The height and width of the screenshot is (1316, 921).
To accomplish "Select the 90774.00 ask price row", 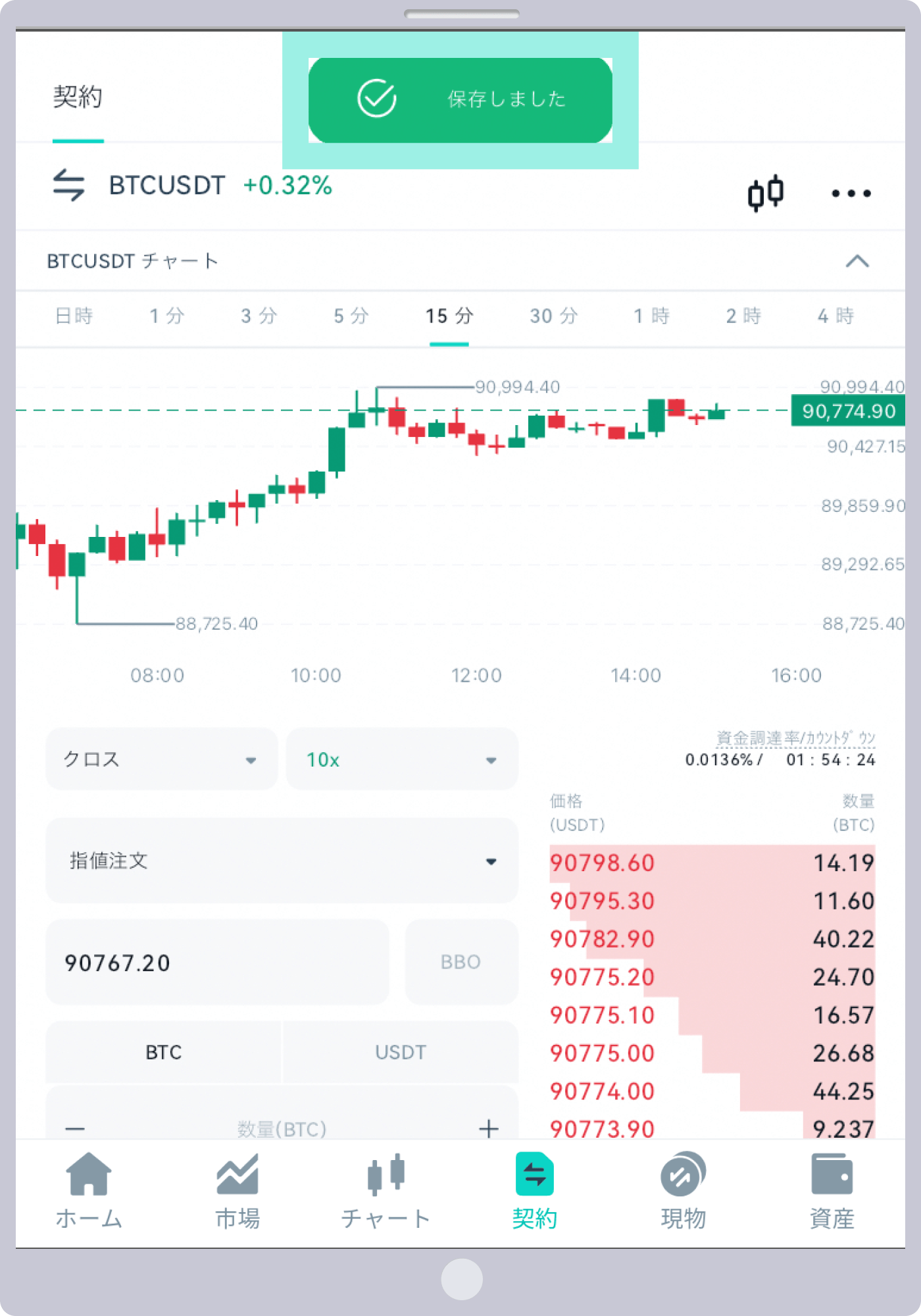I will point(712,1092).
